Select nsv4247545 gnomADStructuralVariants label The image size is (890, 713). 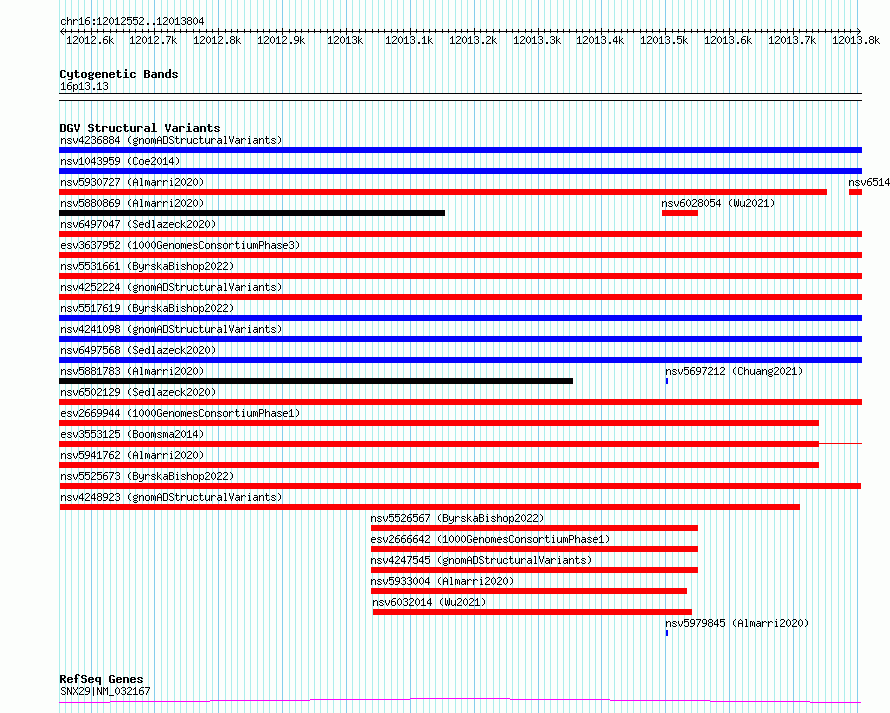[x=481, y=560]
